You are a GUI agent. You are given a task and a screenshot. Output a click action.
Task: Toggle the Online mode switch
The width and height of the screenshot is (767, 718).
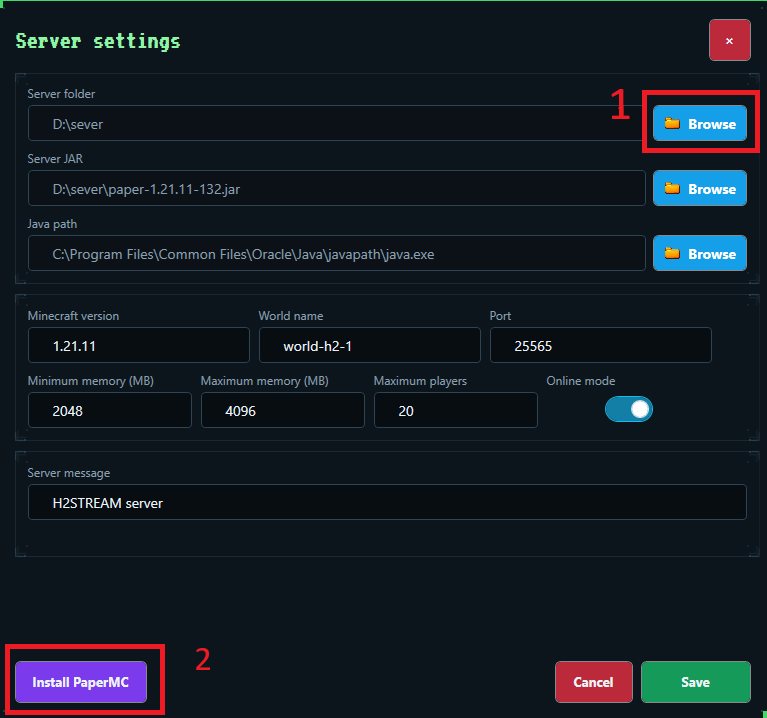629,409
